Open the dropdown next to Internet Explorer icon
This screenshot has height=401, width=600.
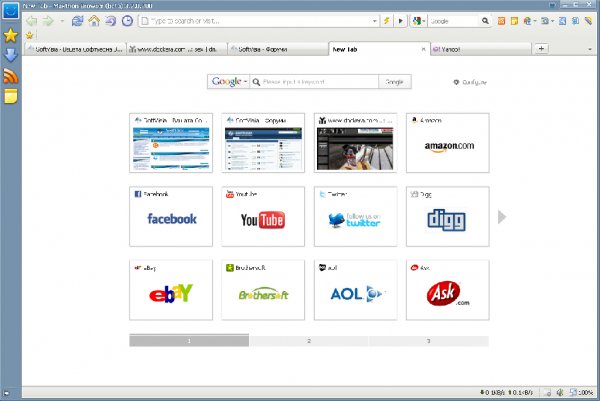(x=535, y=21)
